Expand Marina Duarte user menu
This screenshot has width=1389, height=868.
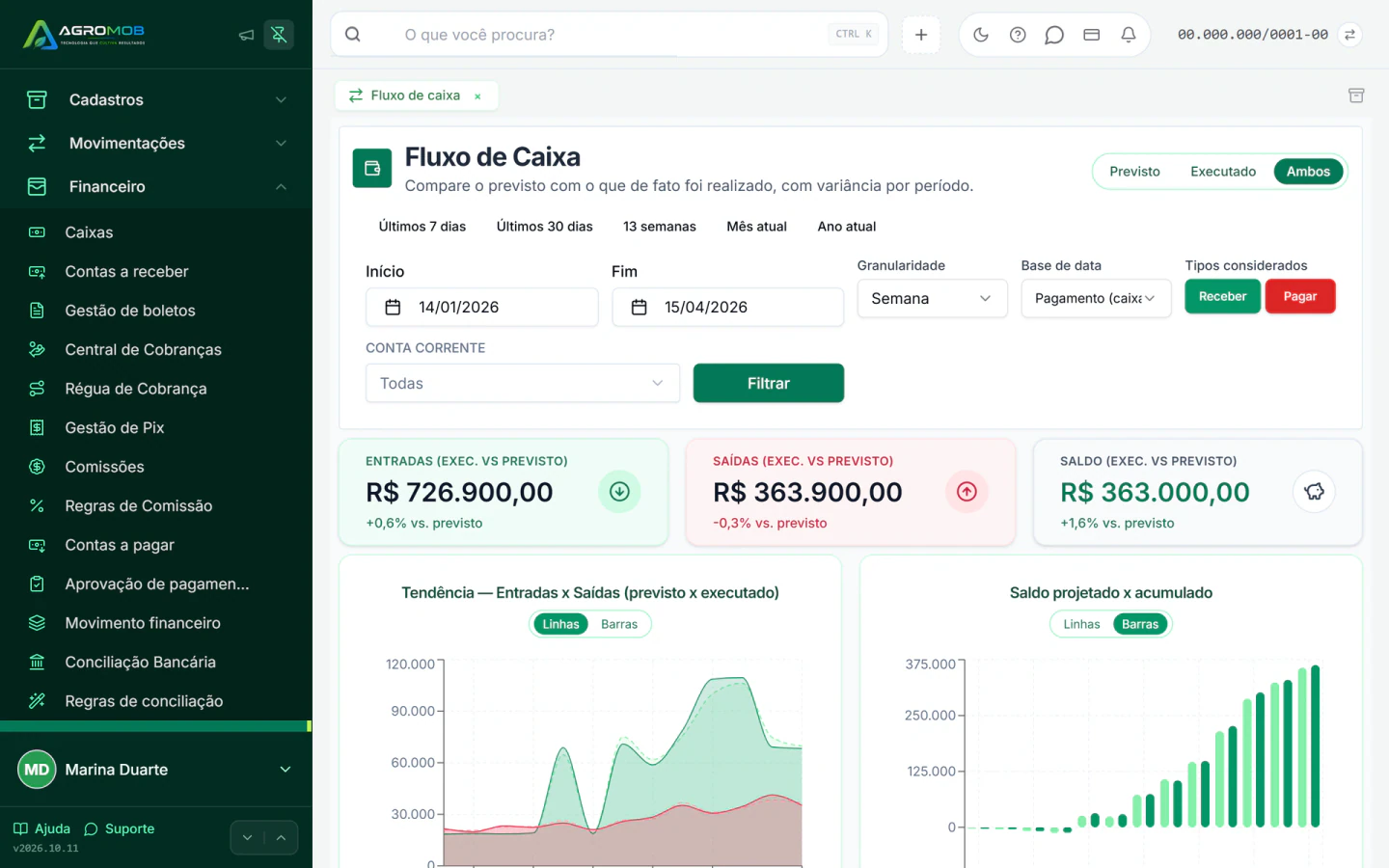pos(156,770)
